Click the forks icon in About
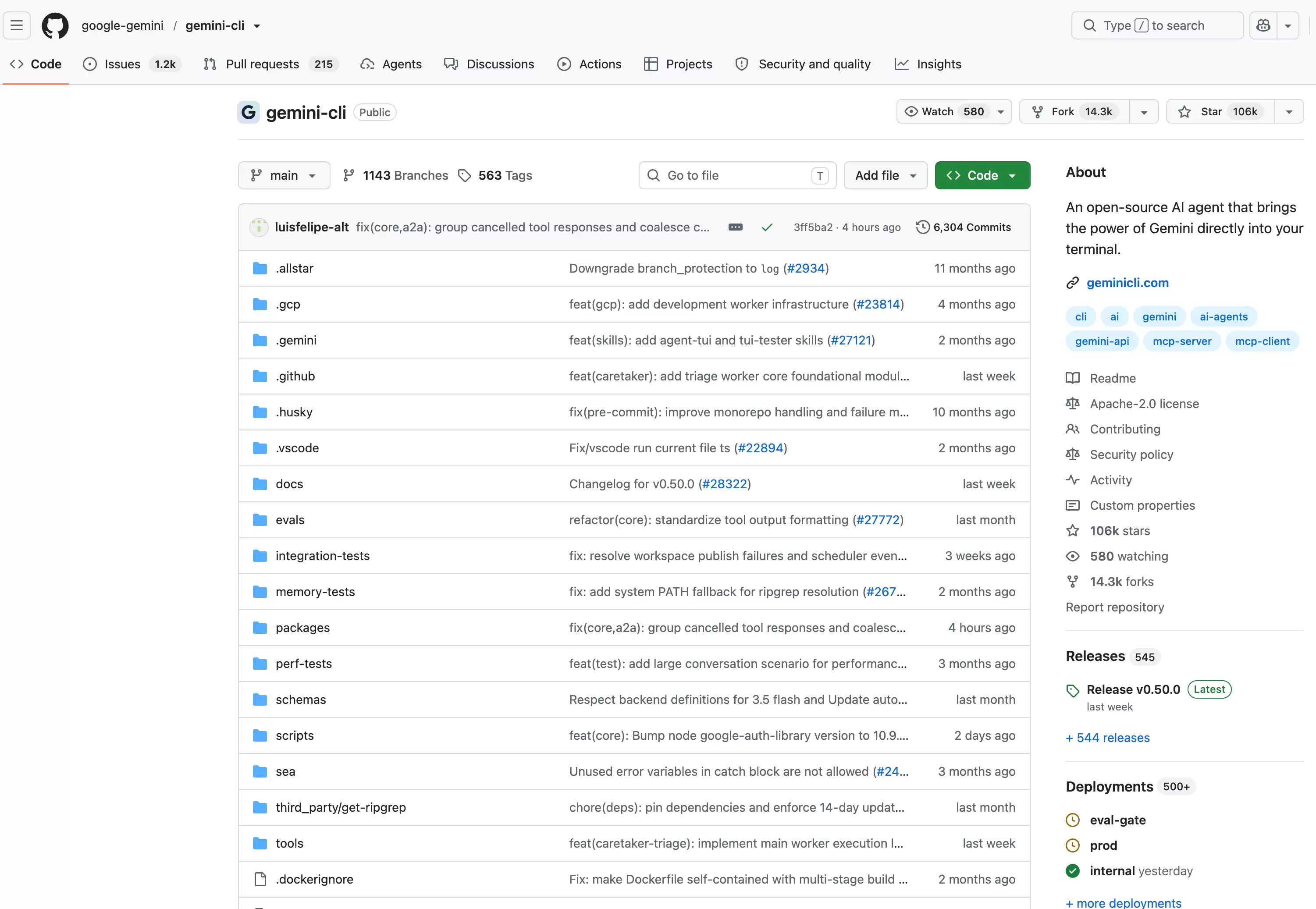Image resolution: width=1316 pixels, height=909 pixels. [1072, 582]
